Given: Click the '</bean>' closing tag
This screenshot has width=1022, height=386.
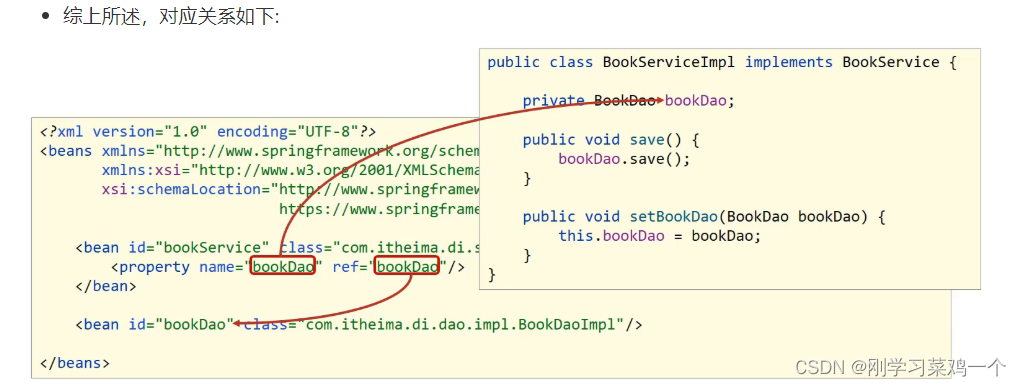Looking at the screenshot, I should click(x=106, y=286).
